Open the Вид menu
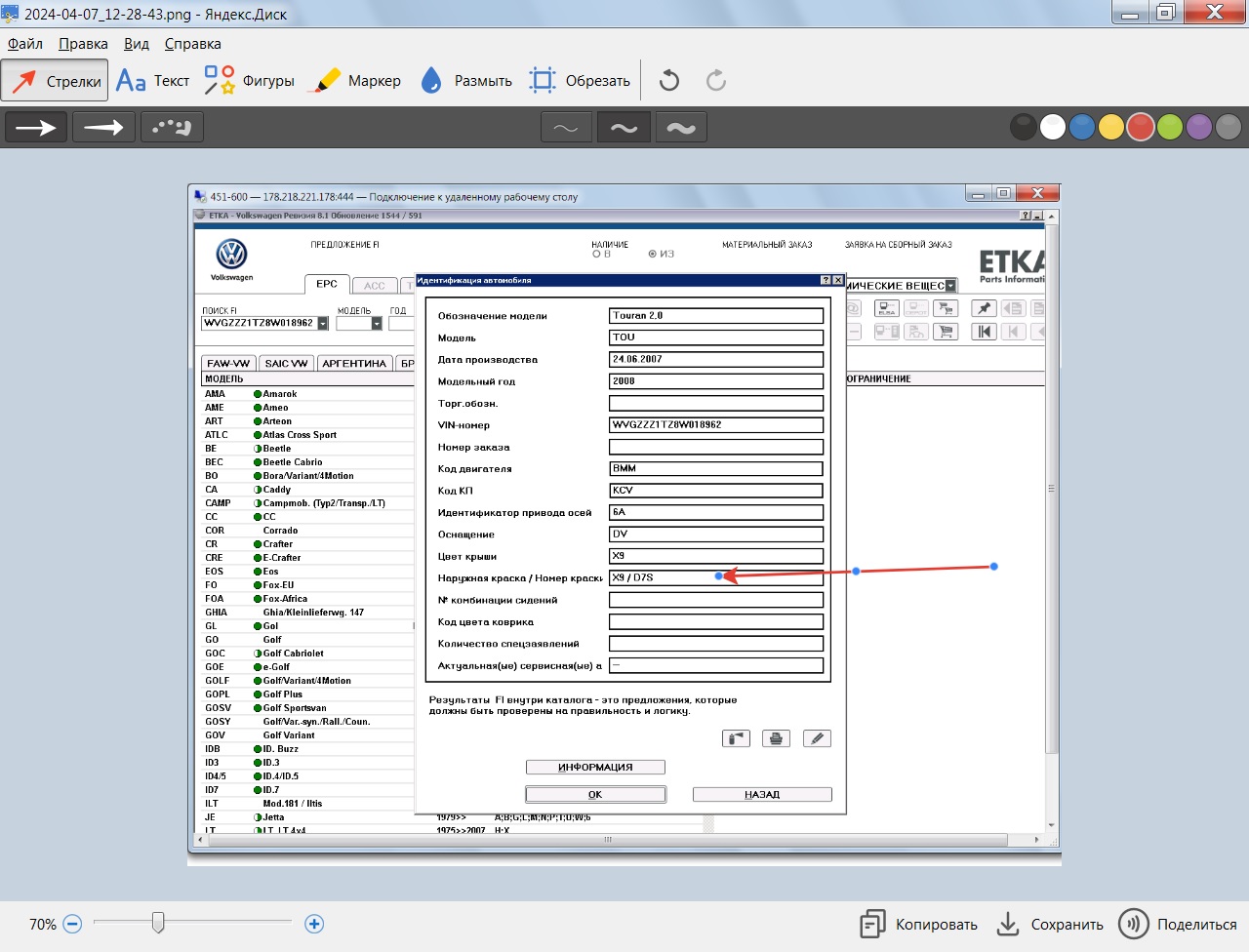1249x952 pixels. pyautogui.click(x=137, y=44)
